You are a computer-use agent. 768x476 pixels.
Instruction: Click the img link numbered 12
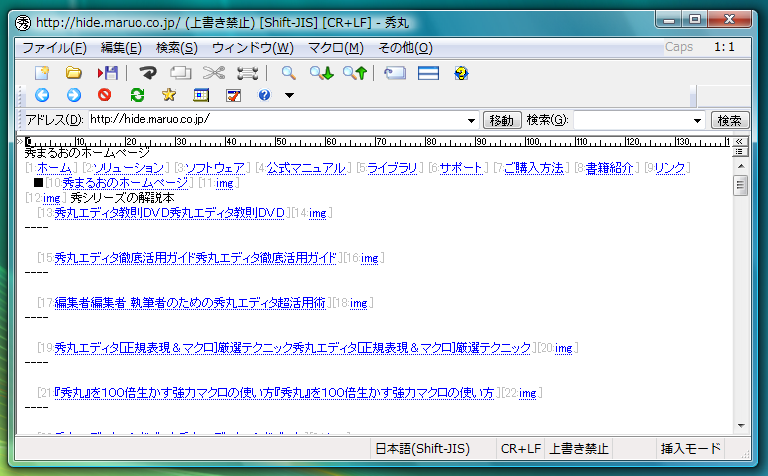coord(51,198)
